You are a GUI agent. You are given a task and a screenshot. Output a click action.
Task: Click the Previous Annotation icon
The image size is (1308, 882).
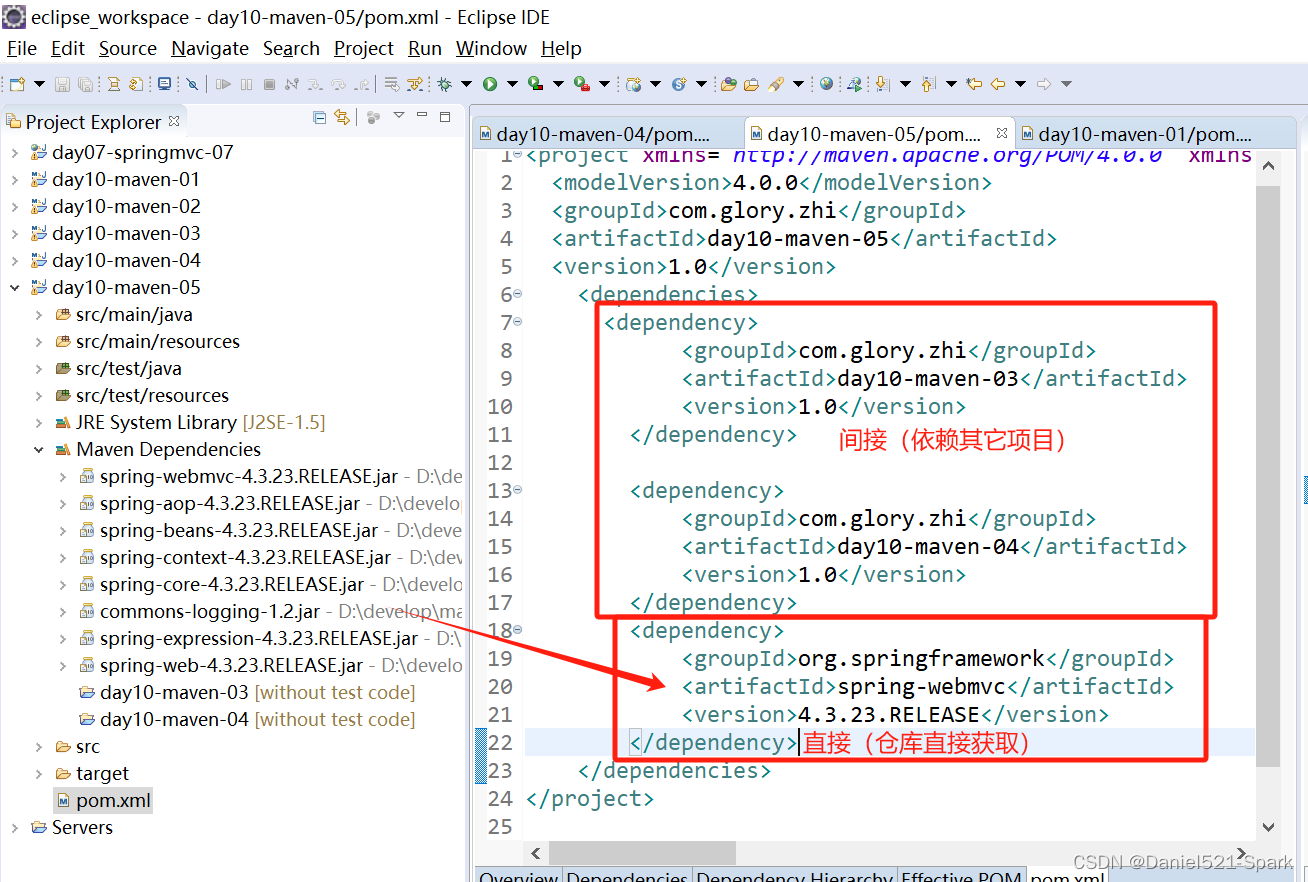[x=927, y=84]
